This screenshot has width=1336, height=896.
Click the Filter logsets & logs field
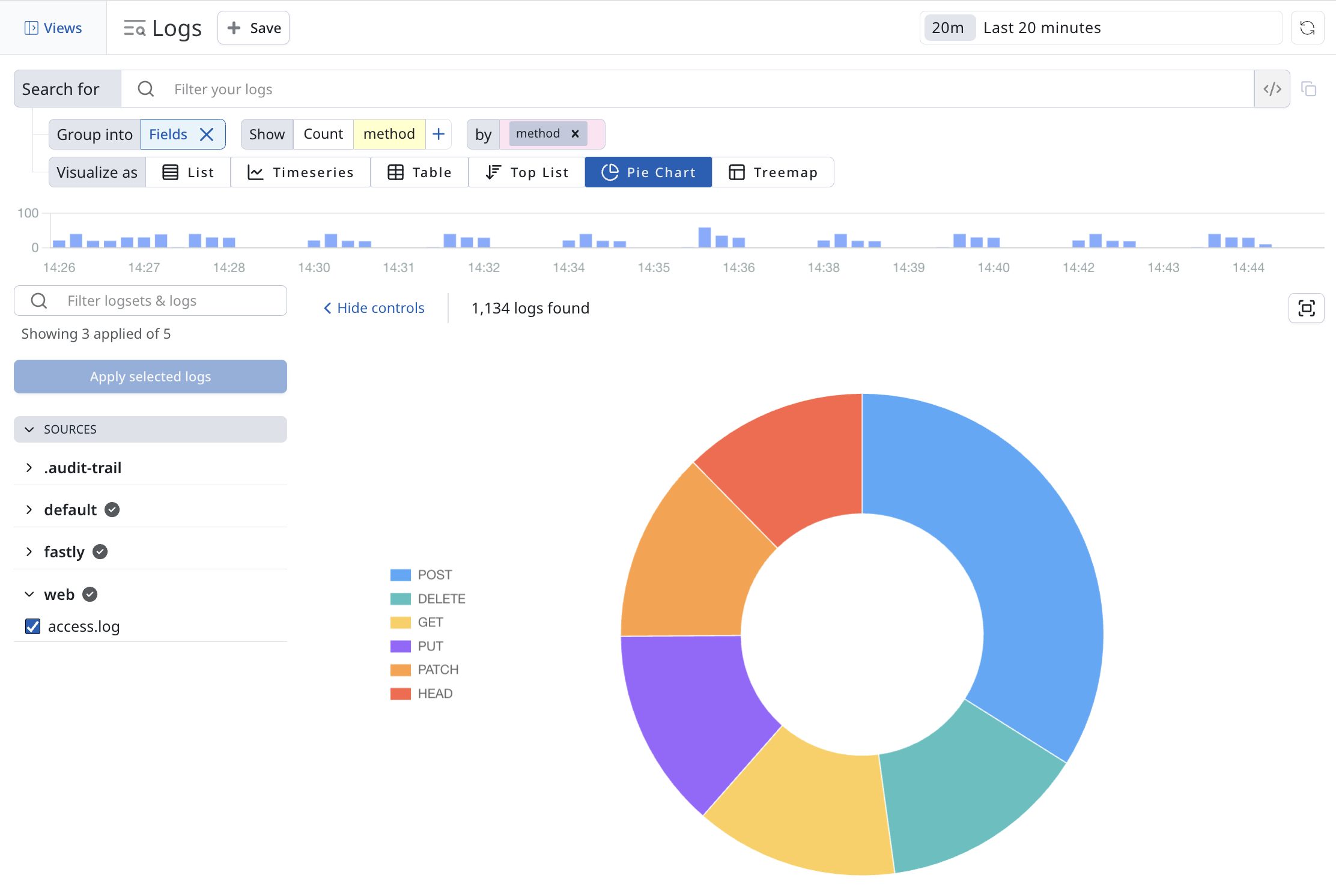click(150, 301)
